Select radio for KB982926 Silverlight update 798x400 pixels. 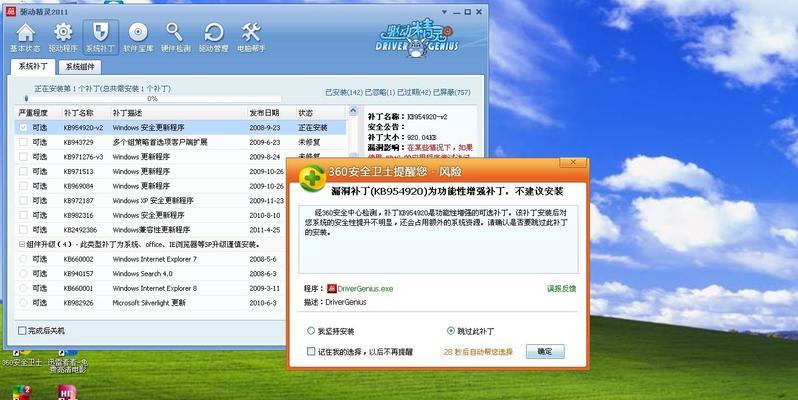pos(23,303)
